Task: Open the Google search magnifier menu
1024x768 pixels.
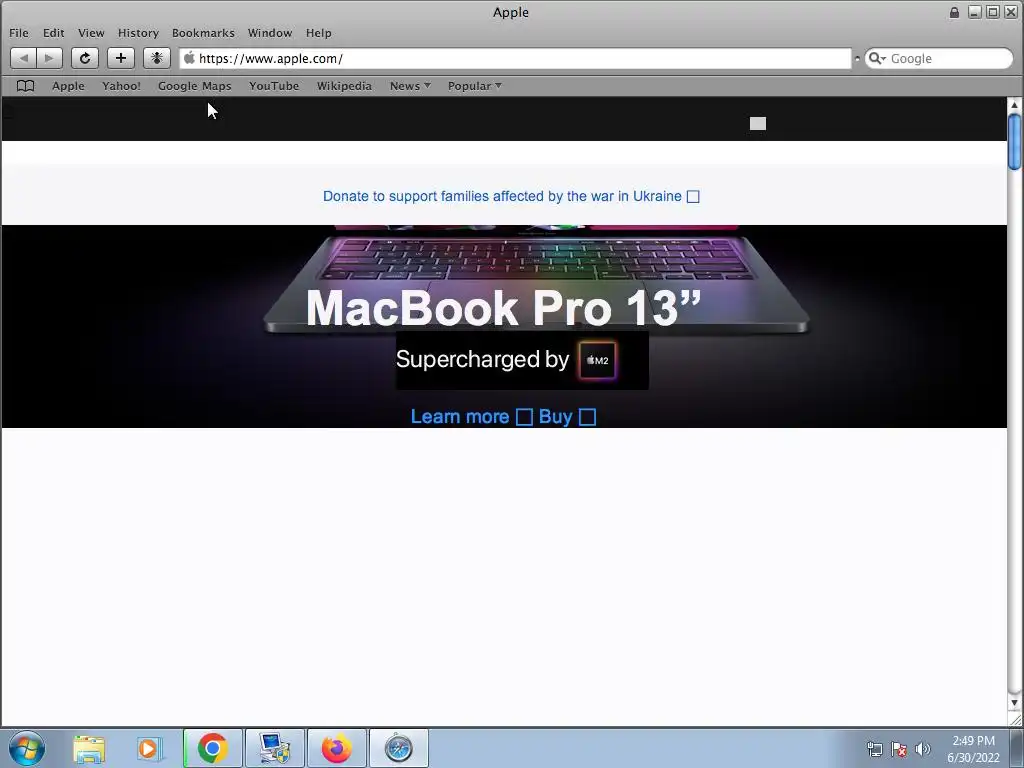Action: pyautogui.click(x=877, y=58)
